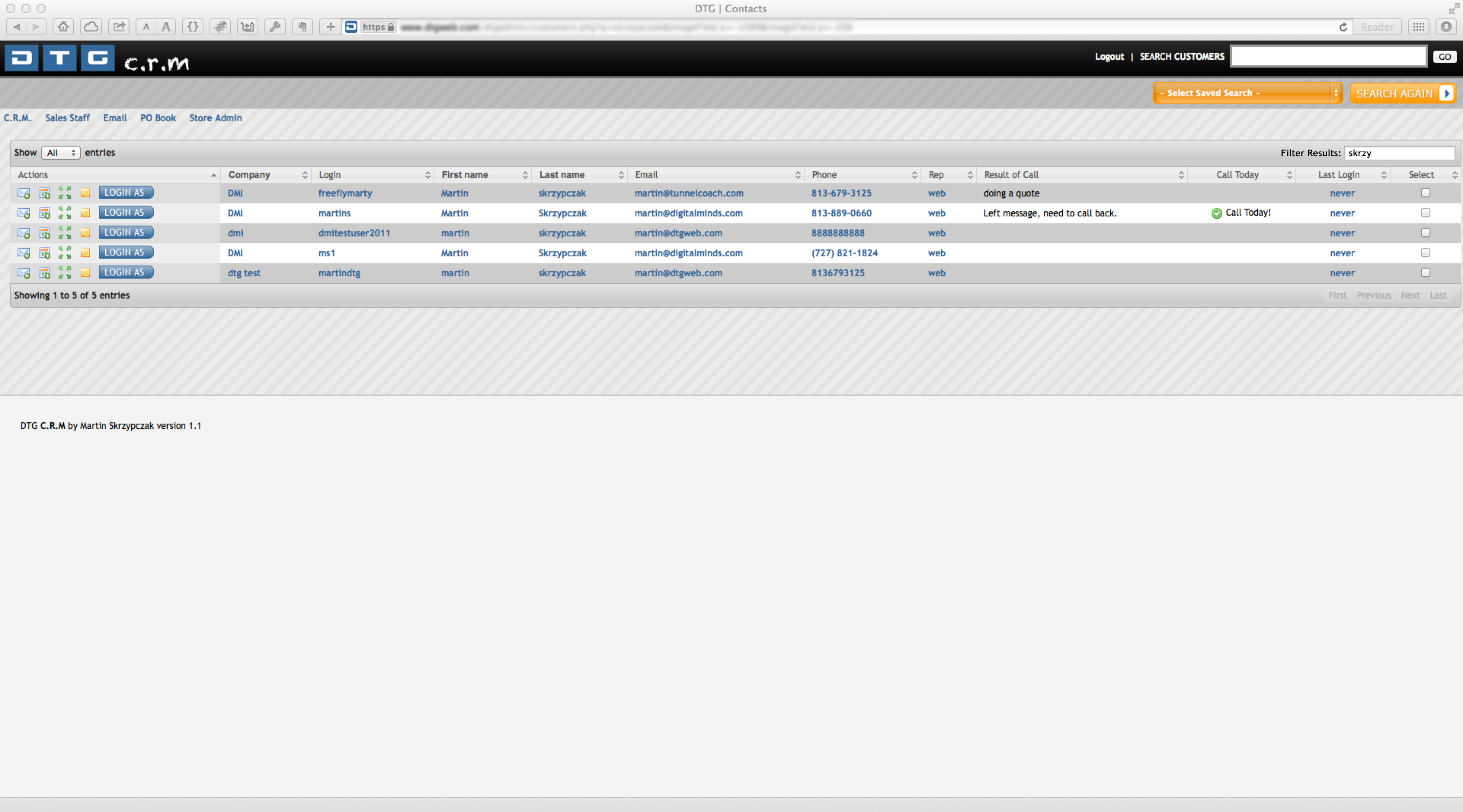Screen dimensions: 1463x812
Task: Go back with browser back arrow
Action: point(17,27)
